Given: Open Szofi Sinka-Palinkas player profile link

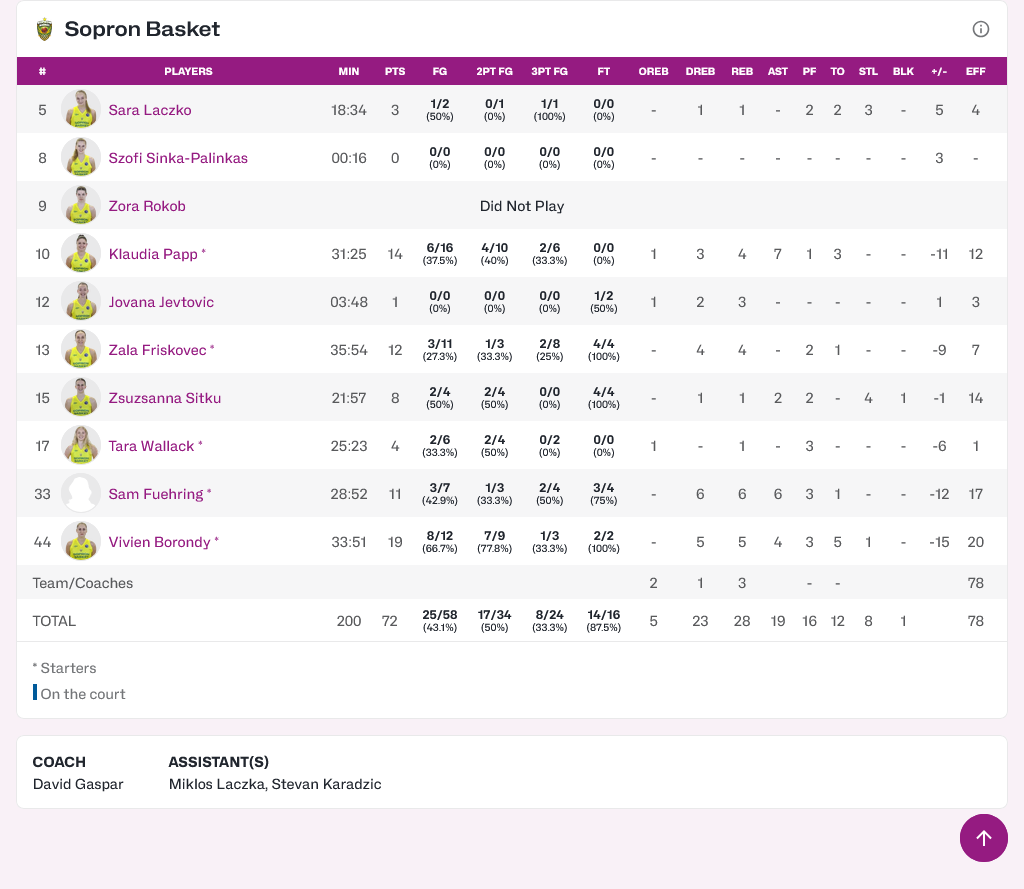Looking at the screenshot, I should [178, 158].
